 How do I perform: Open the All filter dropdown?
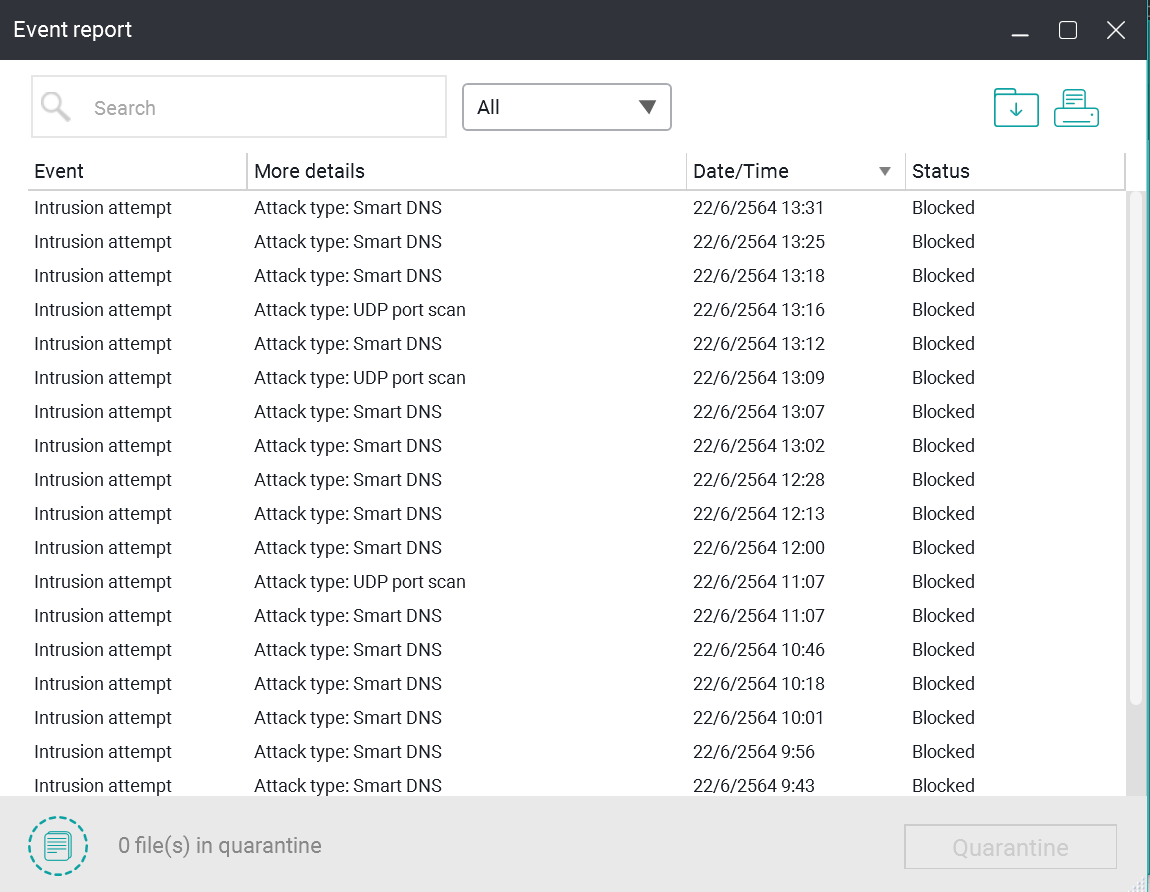coord(566,107)
